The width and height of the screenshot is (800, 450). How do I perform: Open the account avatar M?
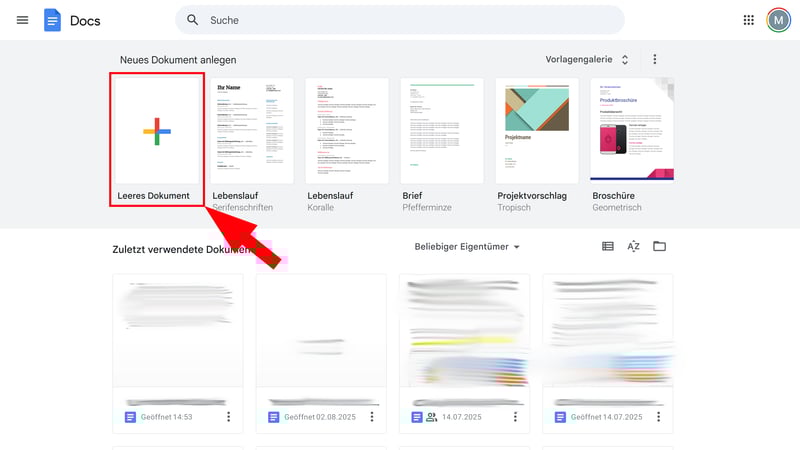778,20
